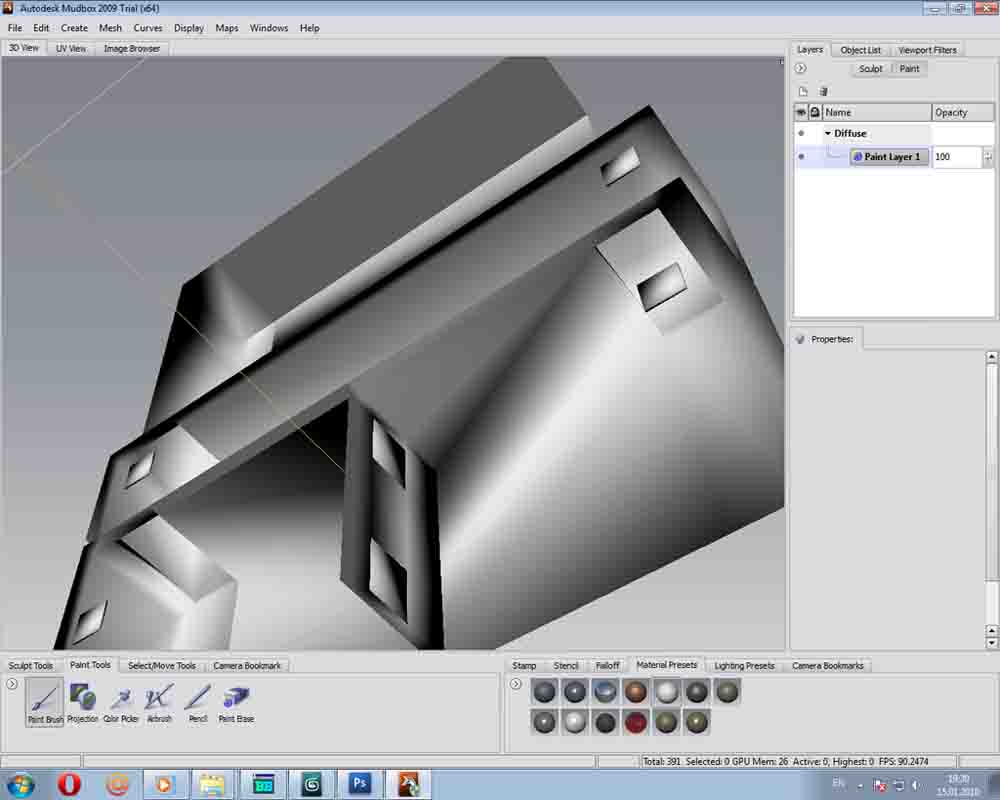Choose the Pencil tool
Image resolution: width=1000 pixels, height=800 pixels.
(198, 700)
